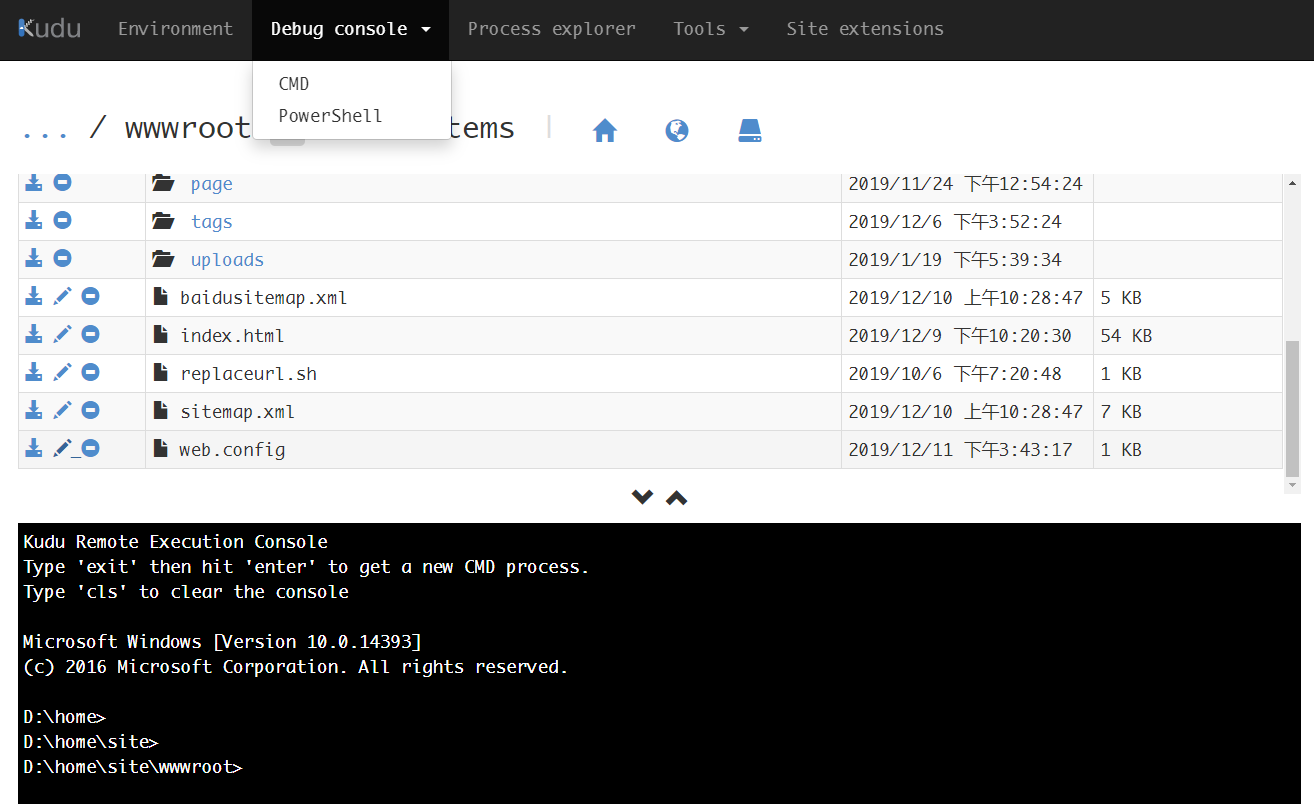This screenshot has height=804, width=1314.
Task: Click the Kudu logo
Action: (x=50, y=28)
